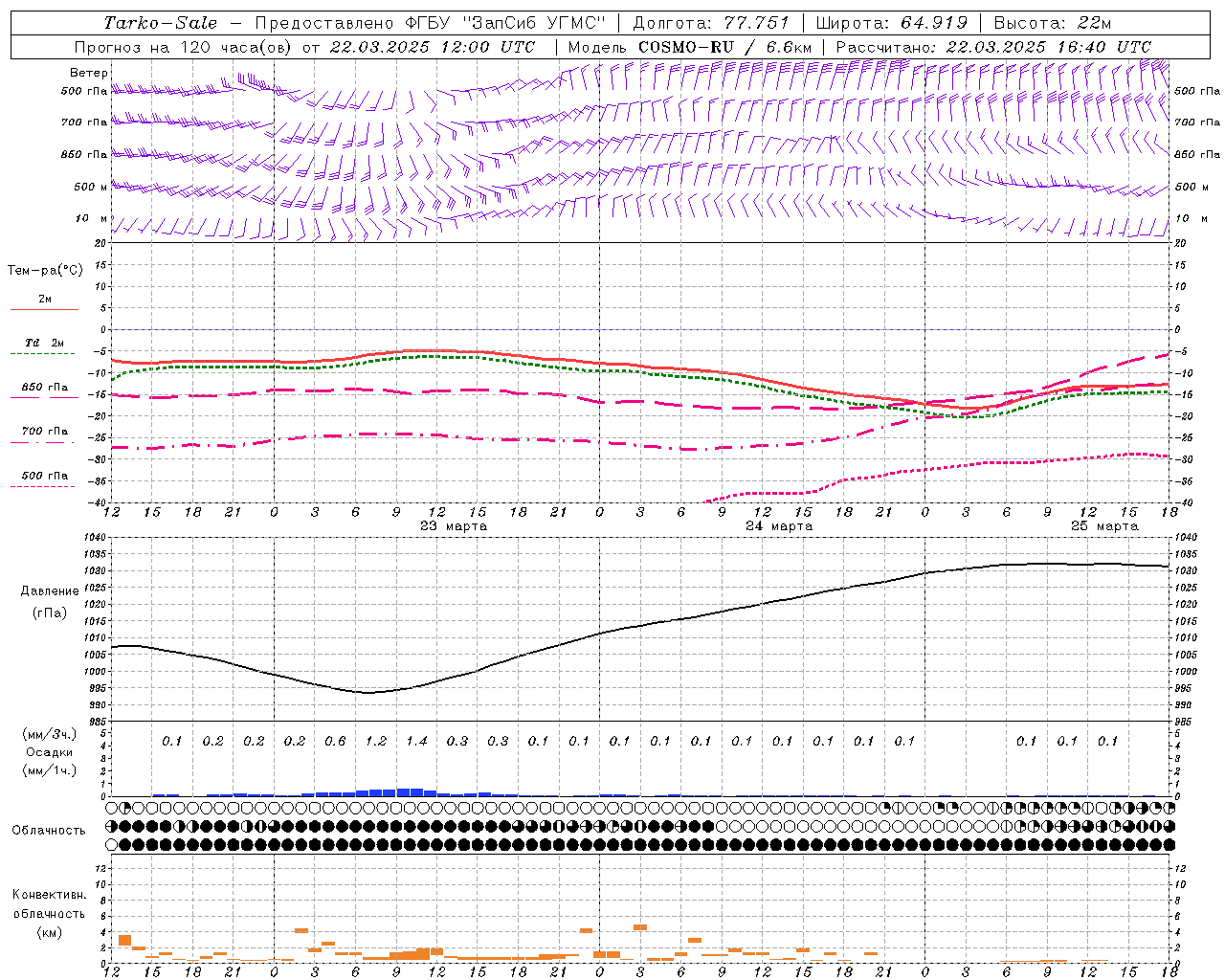Click the precipitation value '0.6'
Image resolution: width=1225 pixels, height=980 pixels.
click(x=335, y=741)
